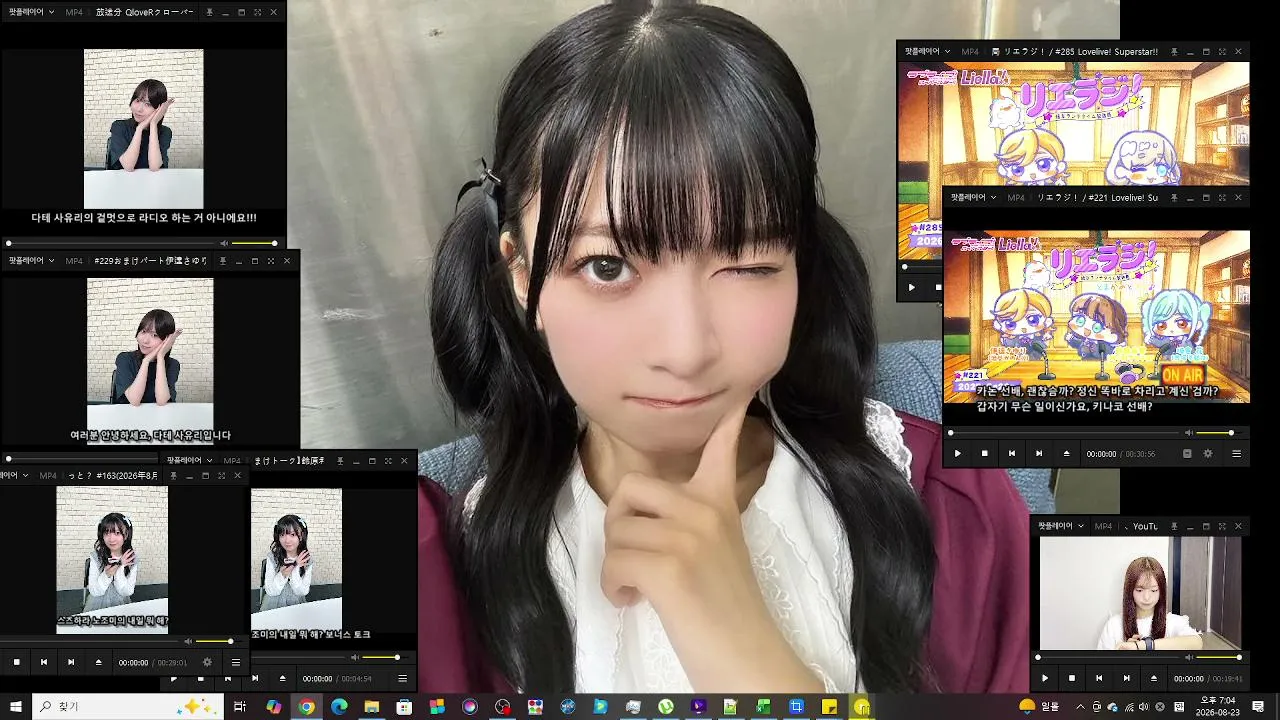Click eject/open file in #221 リエラジ player

point(1066,453)
